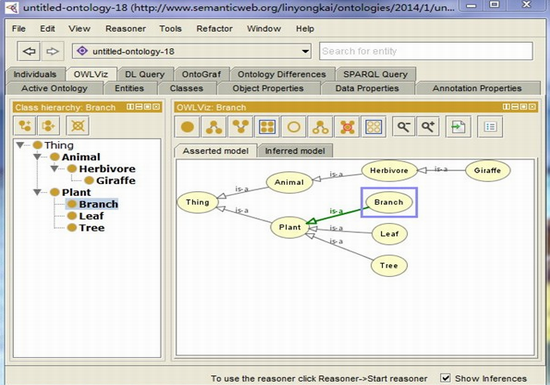Open the Reasoner menu

point(126,29)
